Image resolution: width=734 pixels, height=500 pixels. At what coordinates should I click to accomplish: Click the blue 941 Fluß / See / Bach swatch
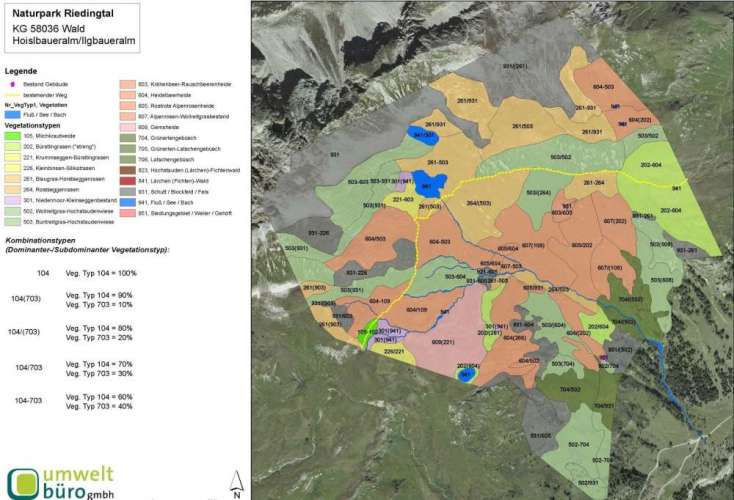pos(127,202)
